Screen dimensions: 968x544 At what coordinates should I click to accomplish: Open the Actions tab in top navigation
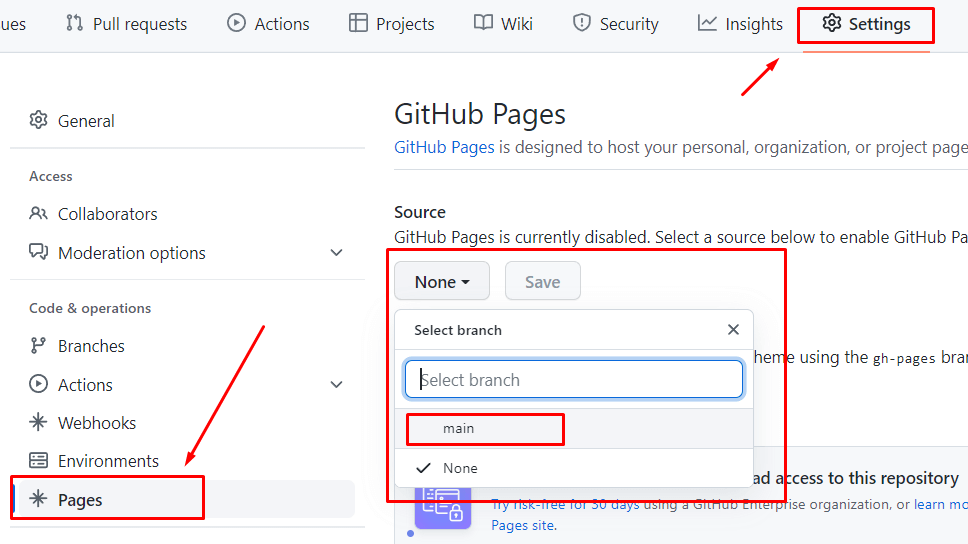click(x=268, y=24)
